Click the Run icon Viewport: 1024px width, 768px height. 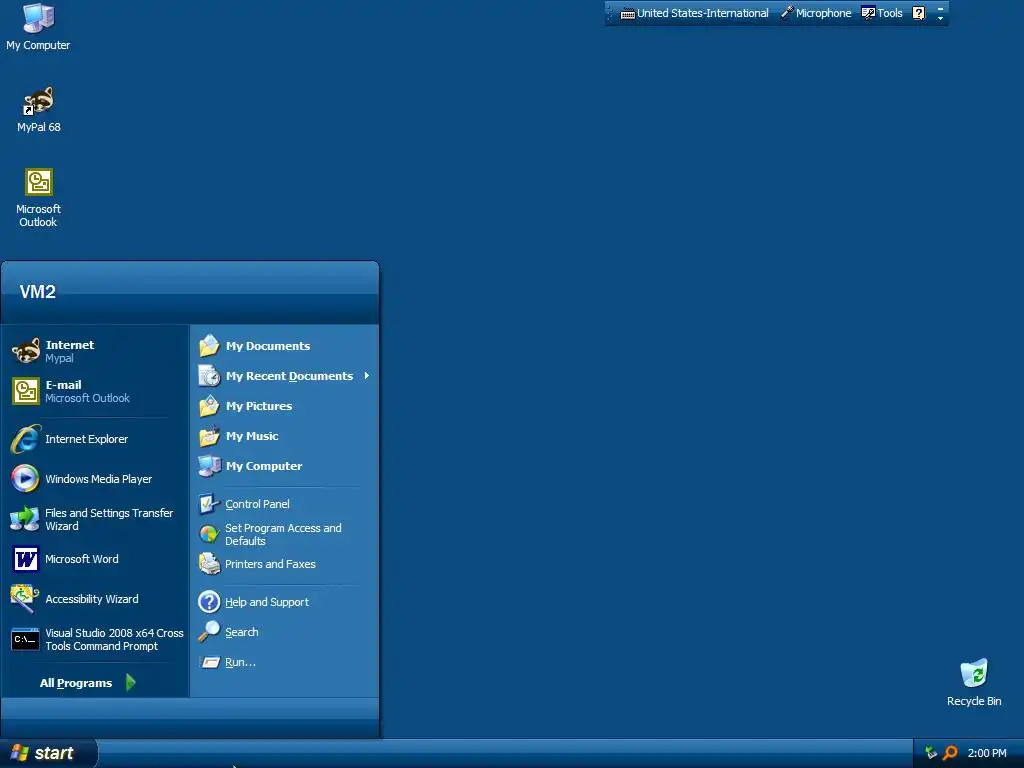pyautogui.click(x=209, y=662)
